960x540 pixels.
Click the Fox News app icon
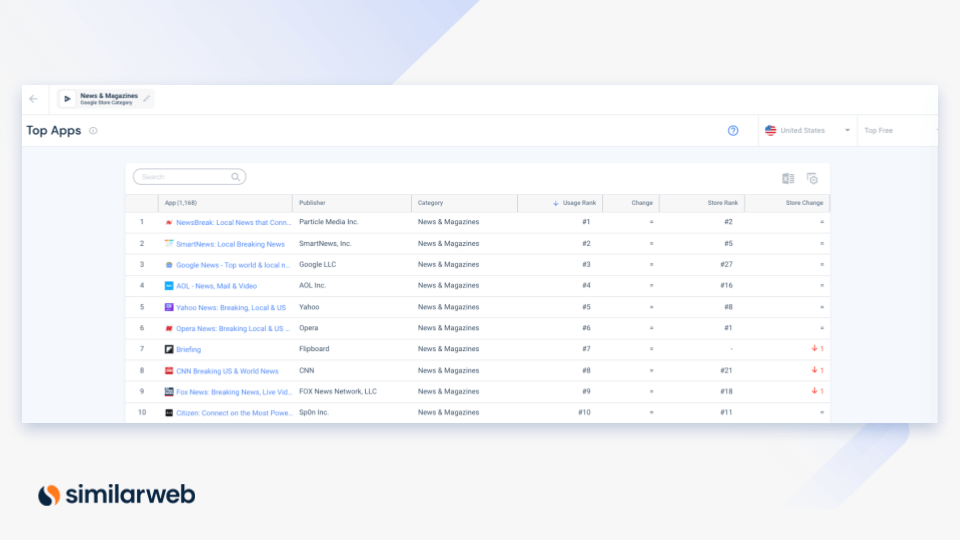pos(169,392)
